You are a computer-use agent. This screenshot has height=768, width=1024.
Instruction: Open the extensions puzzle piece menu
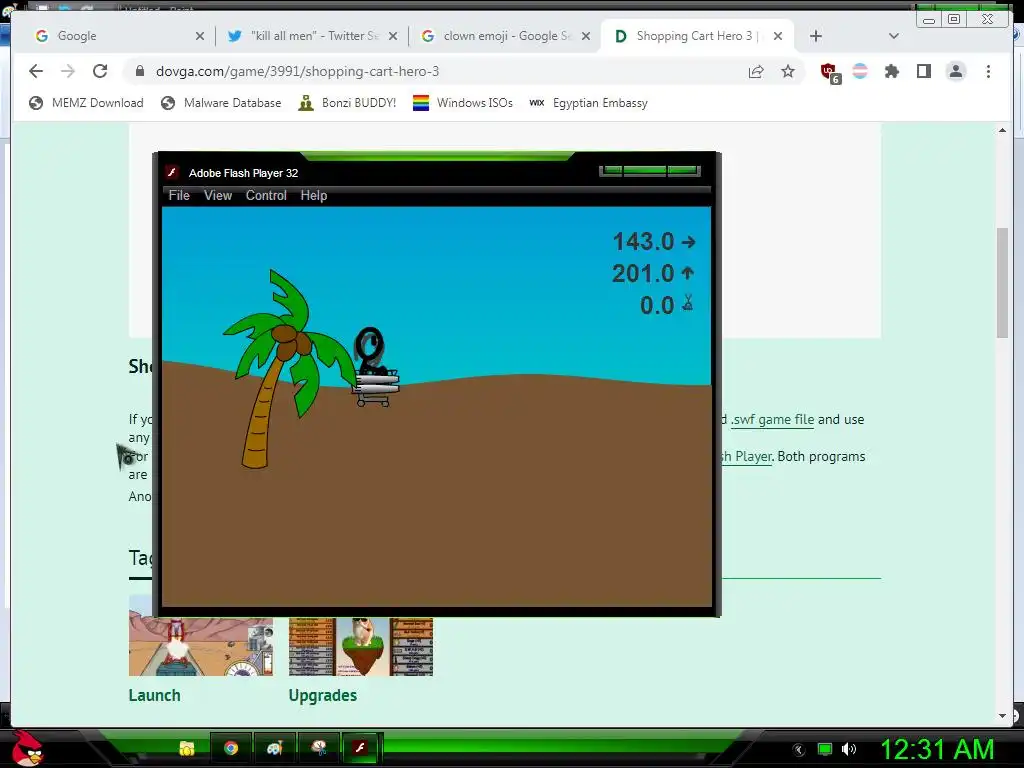(891, 71)
